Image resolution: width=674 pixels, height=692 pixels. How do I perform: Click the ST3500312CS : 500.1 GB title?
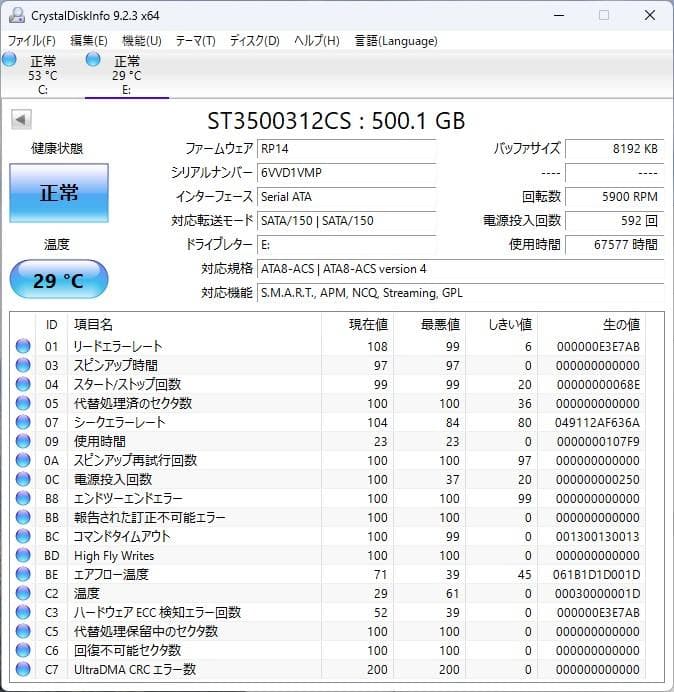336,120
